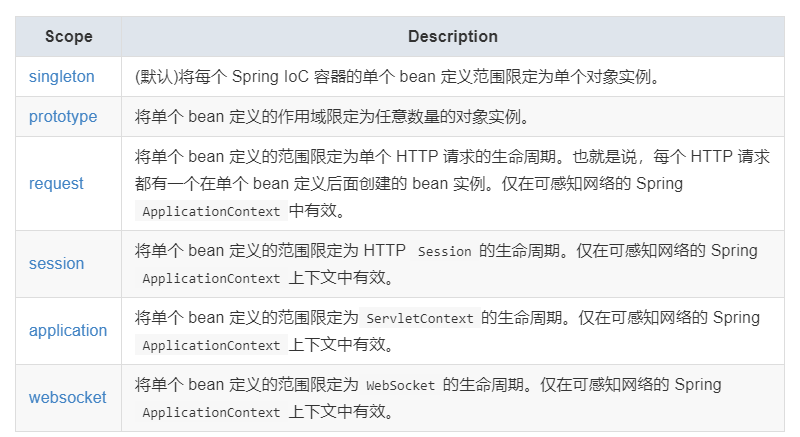Viewport: 800px width, 437px height.
Task: Open the singleton scope link
Action: click(62, 76)
